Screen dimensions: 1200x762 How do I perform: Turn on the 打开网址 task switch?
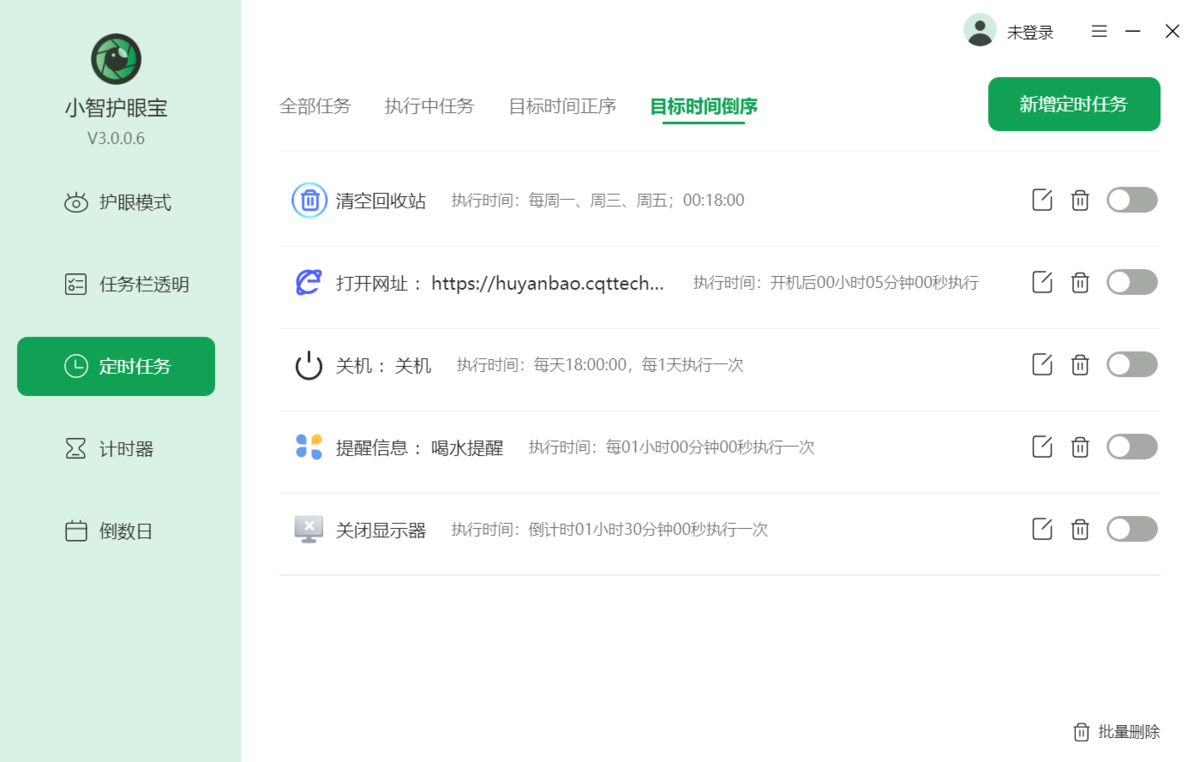[1131, 282]
